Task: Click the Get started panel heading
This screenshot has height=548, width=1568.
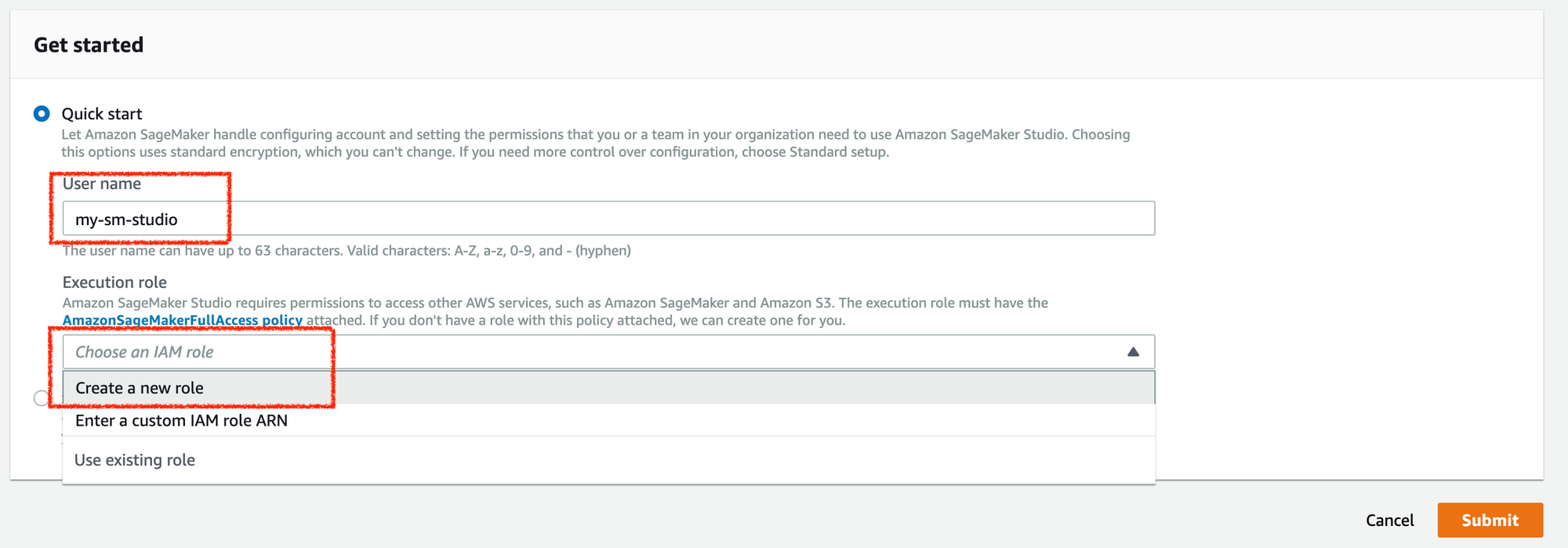Action: coord(89,45)
